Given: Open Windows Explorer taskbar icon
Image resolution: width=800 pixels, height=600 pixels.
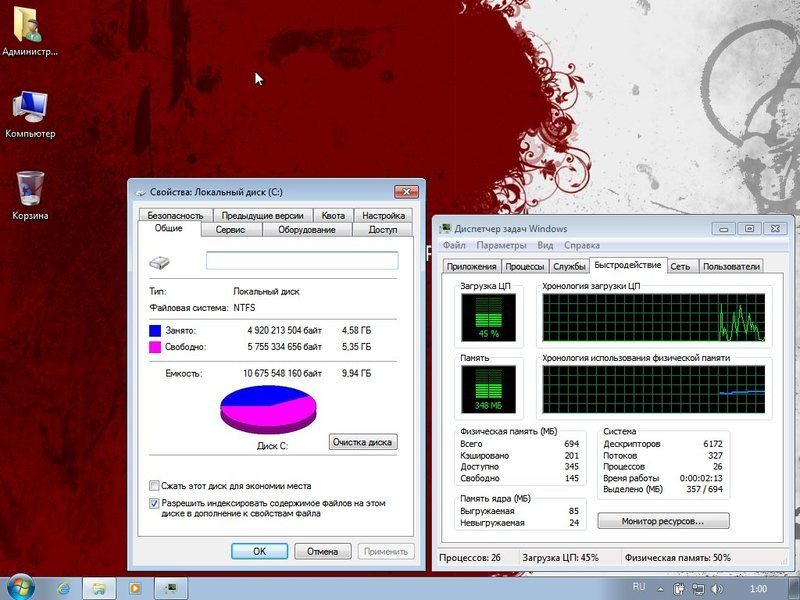Looking at the screenshot, I should click(99, 587).
